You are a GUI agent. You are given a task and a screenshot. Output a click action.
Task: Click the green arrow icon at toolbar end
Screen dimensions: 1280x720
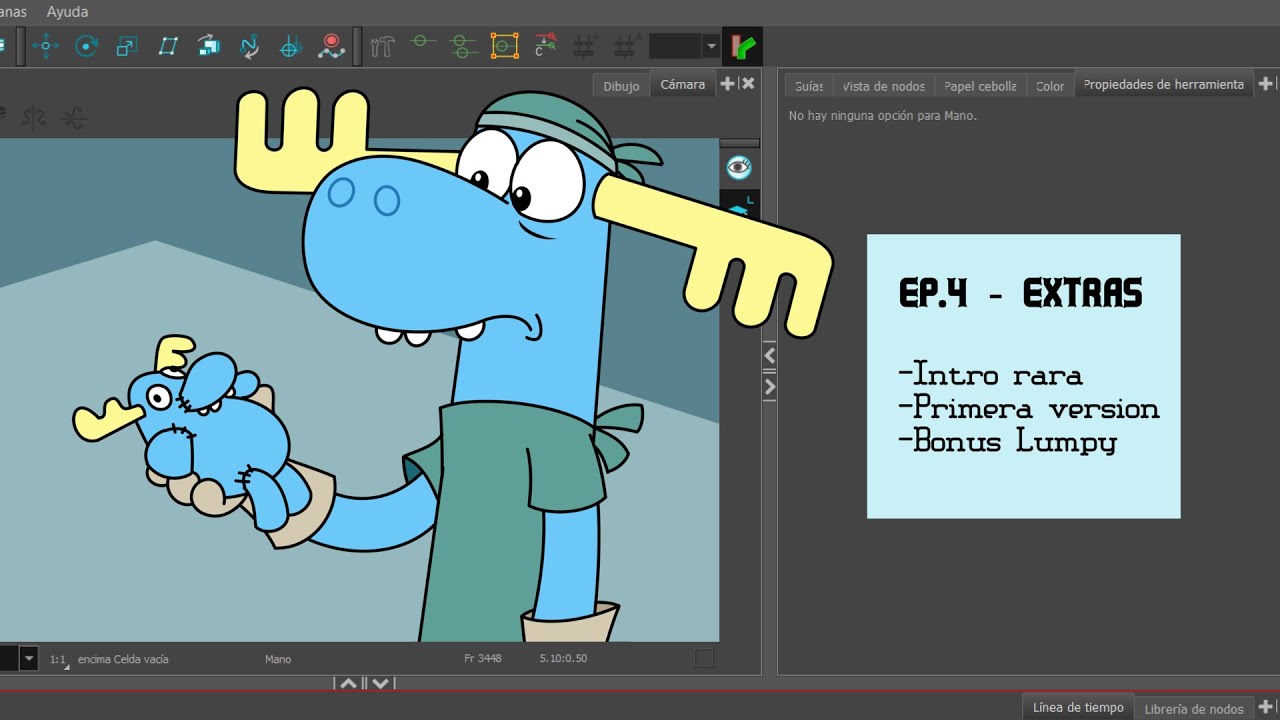coord(742,46)
